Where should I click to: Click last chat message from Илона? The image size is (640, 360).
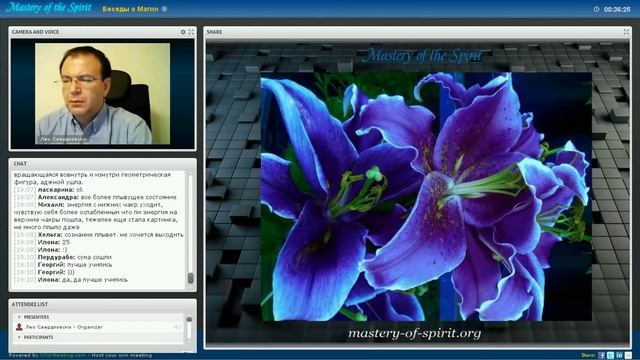[71, 280]
